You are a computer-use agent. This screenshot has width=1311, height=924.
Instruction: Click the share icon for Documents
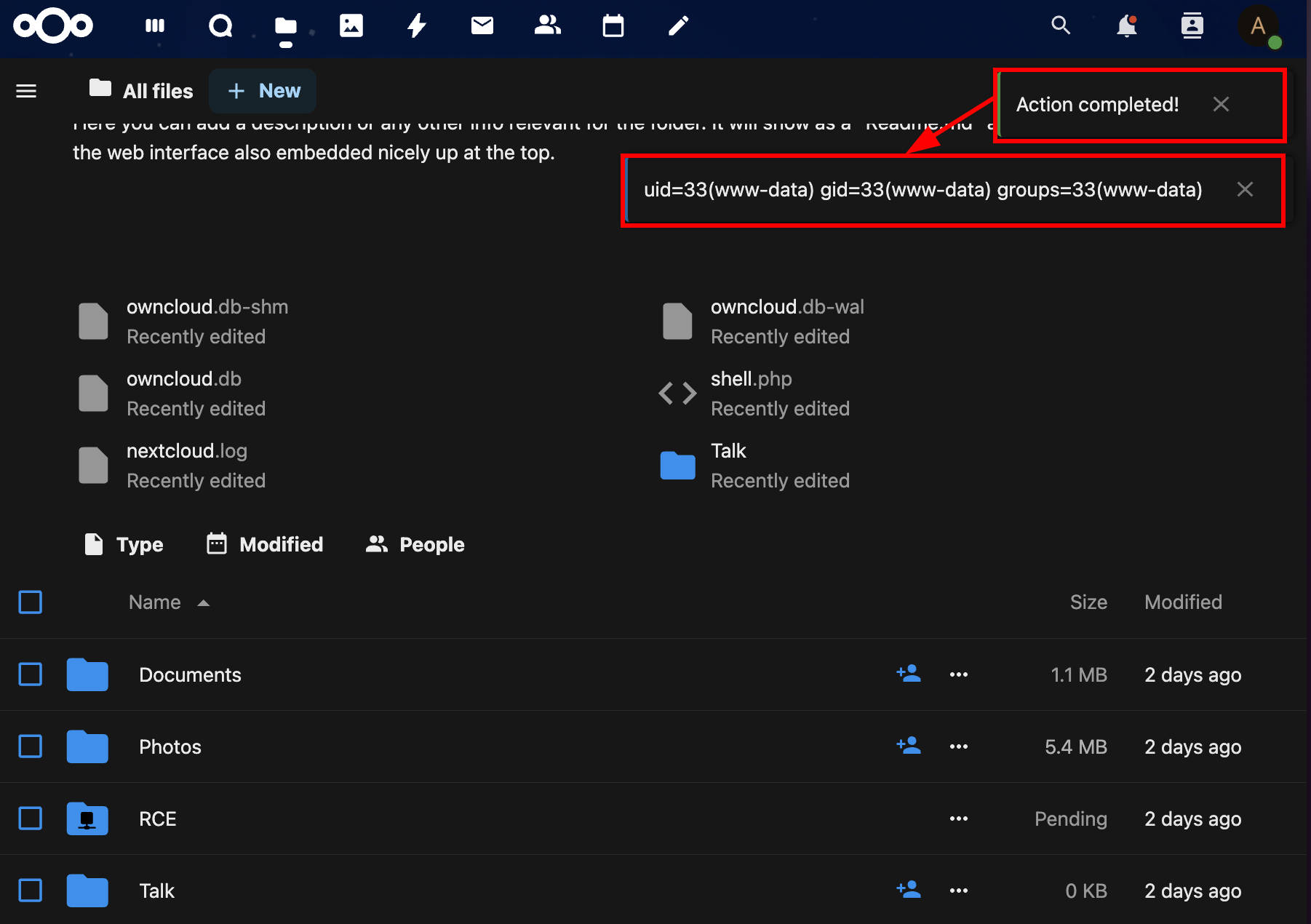(x=909, y=674)
